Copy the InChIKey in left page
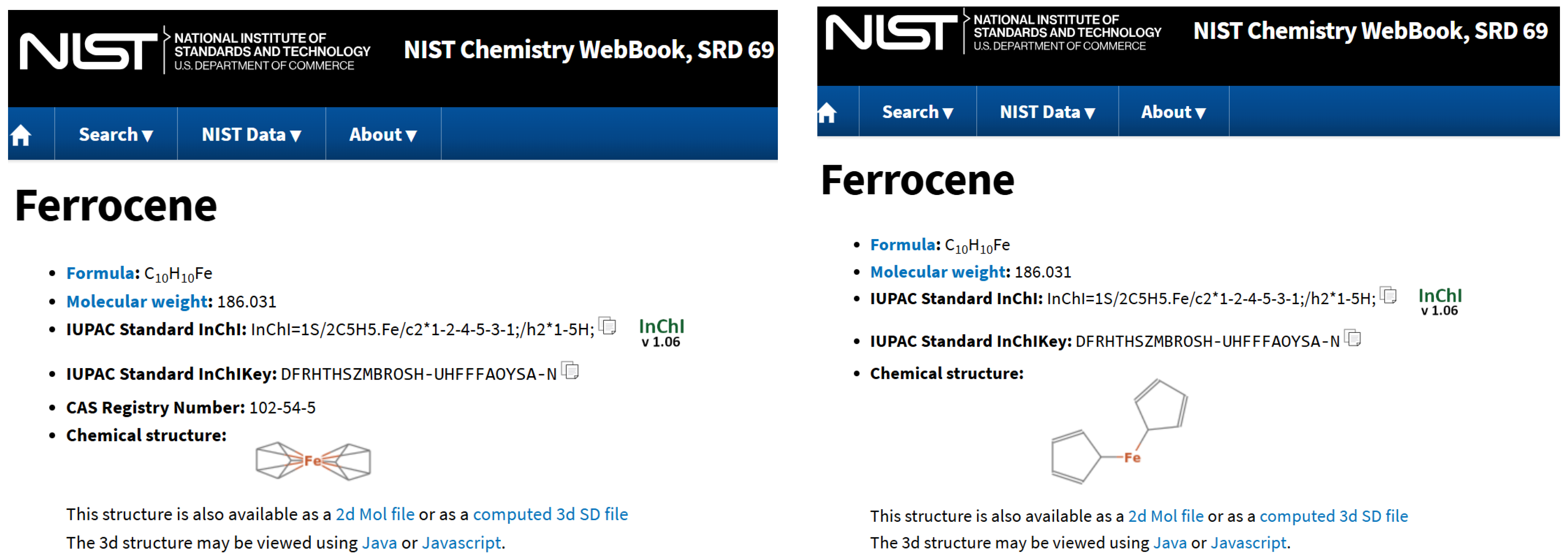 (x=570, y=370)
